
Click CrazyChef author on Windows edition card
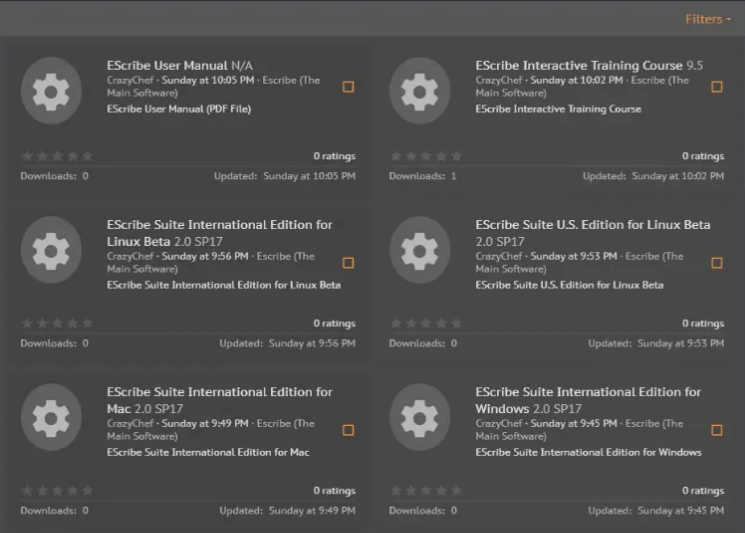coord(499,423)
